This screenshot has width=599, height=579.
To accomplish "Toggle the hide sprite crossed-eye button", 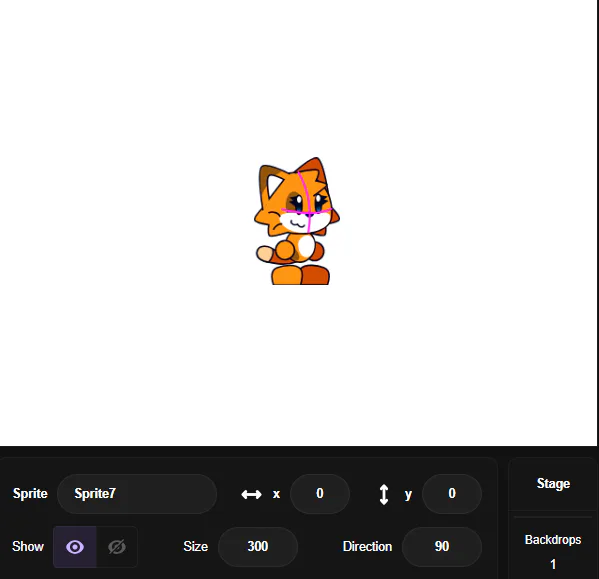I will pyautogui.click(x=117, y=547).
